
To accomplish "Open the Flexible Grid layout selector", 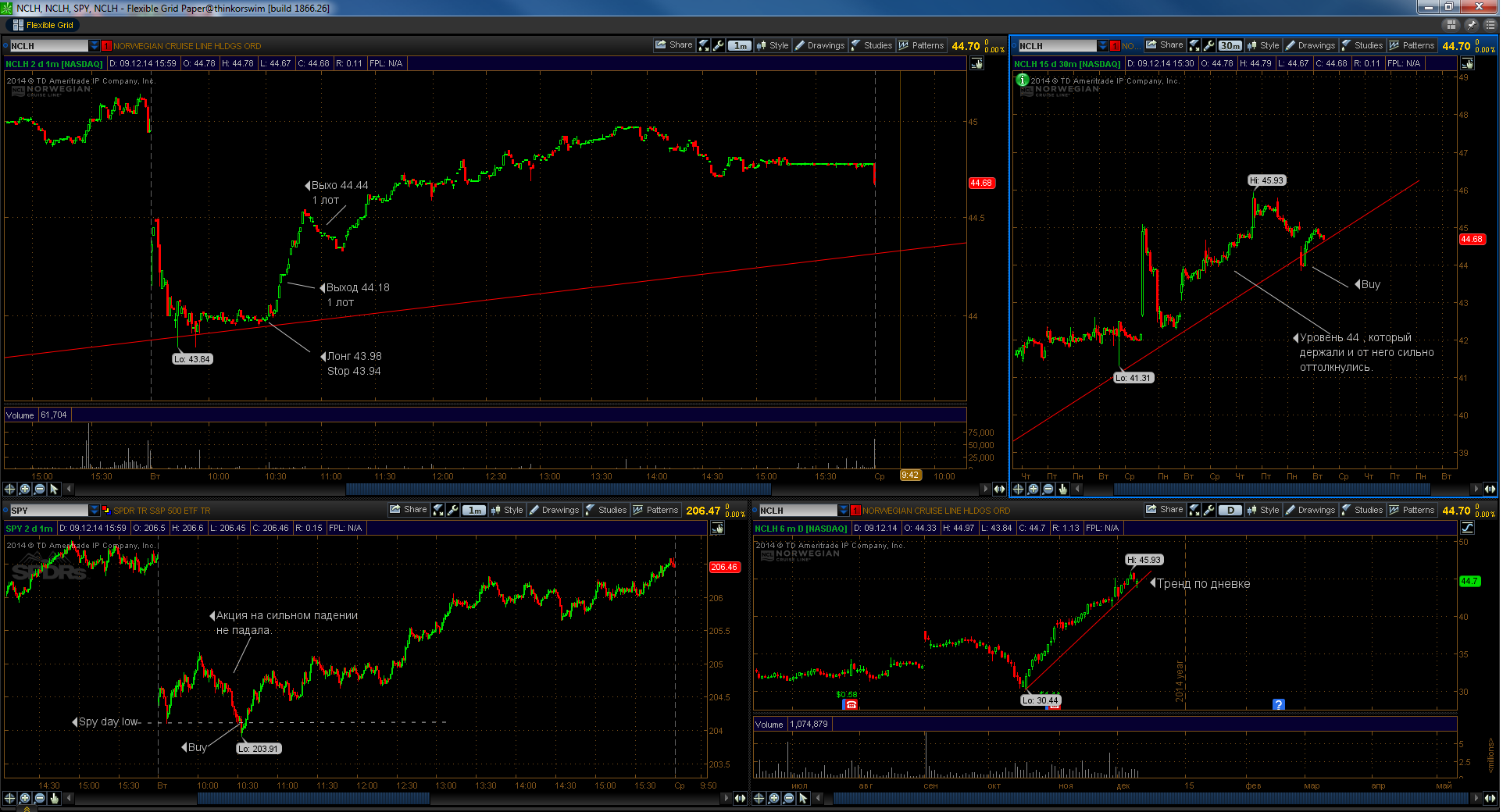I will click(x=43, y=25).
